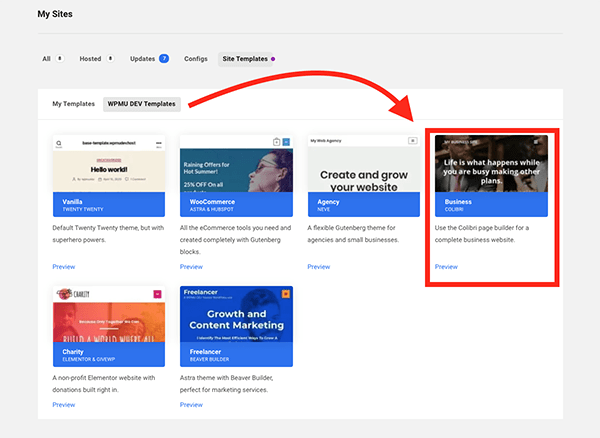Click the search icon in Vanilla thumbnail

[x=59, y=144]
